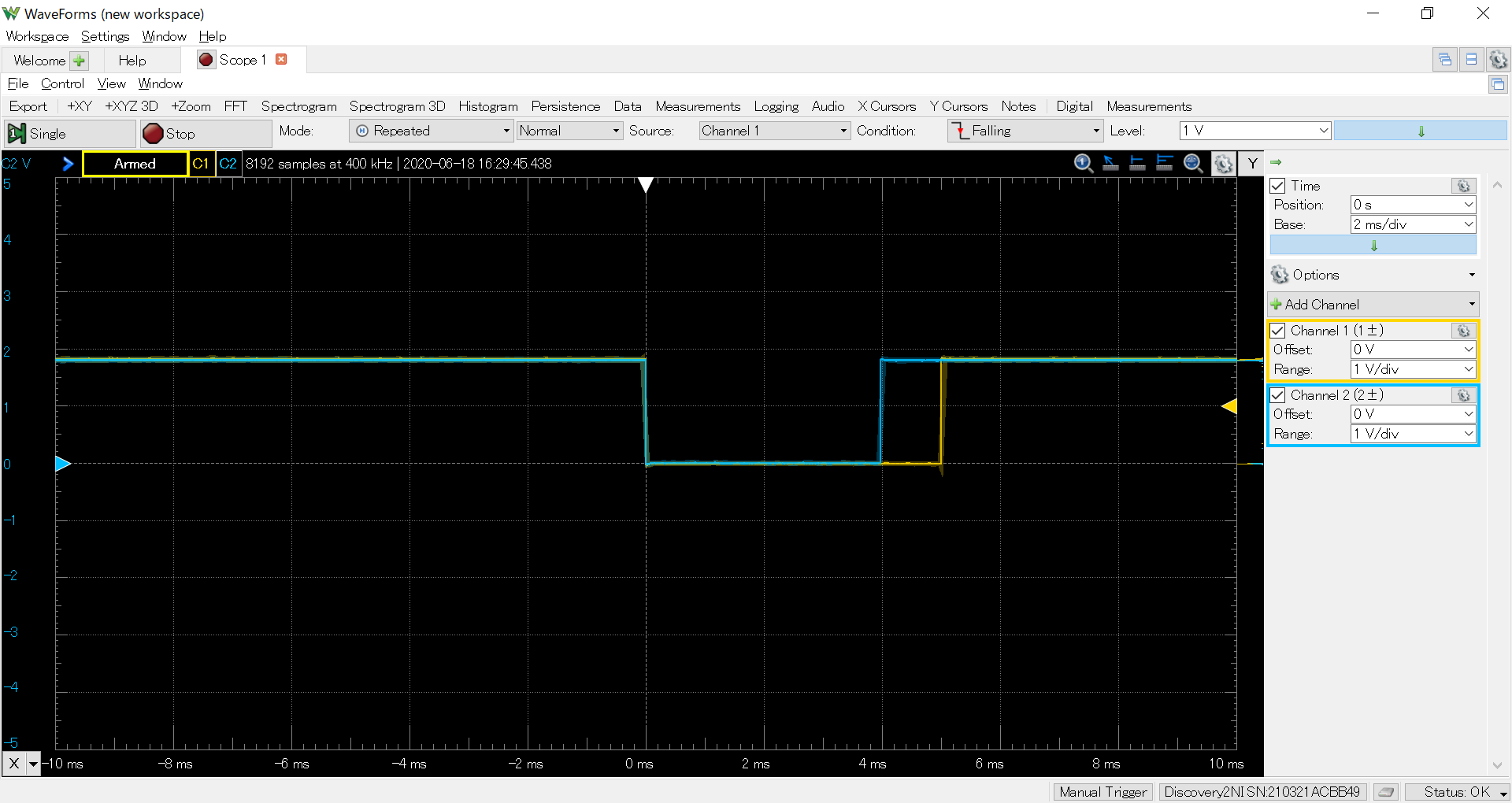Select the C2 channel toggle

228,164
